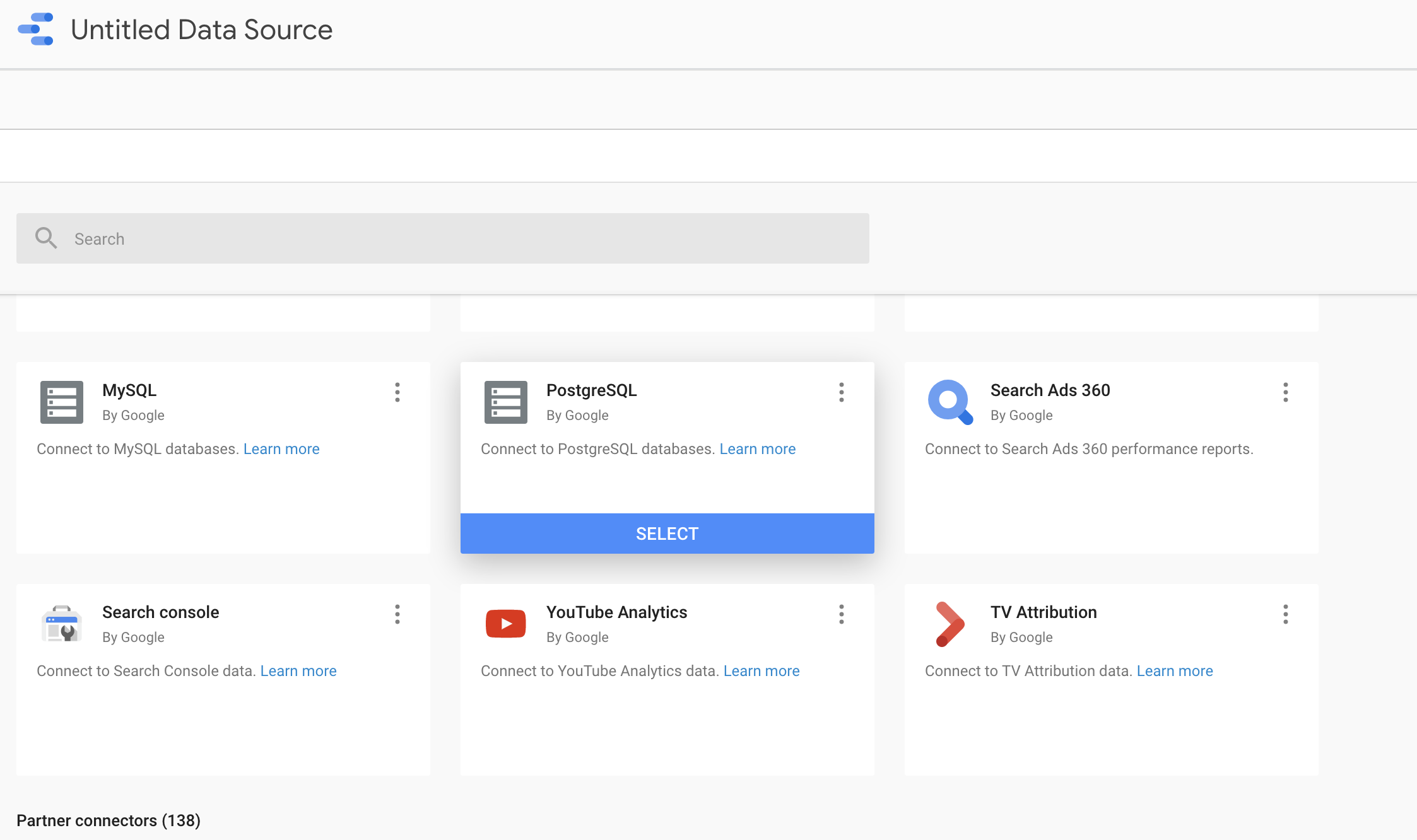Screen dimensions: 1417x840
Task: Click the YouTube Analytics play icon
Action: click(506, 624)
